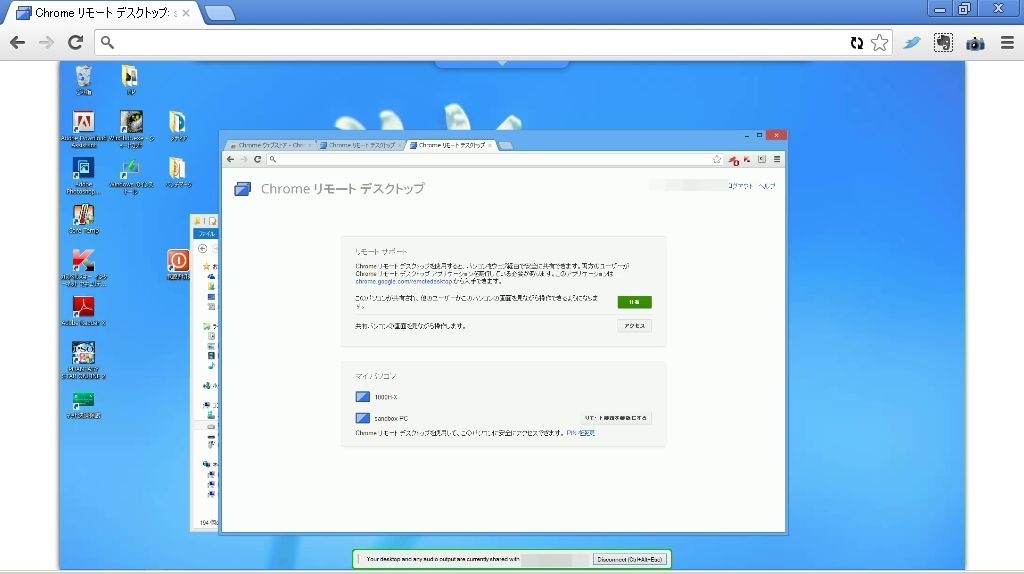This screenshot has height=574, width=1024.
Task: Switch to the middle Chrome リモート デスクトップ tab
Action: (x=360, y=145)
